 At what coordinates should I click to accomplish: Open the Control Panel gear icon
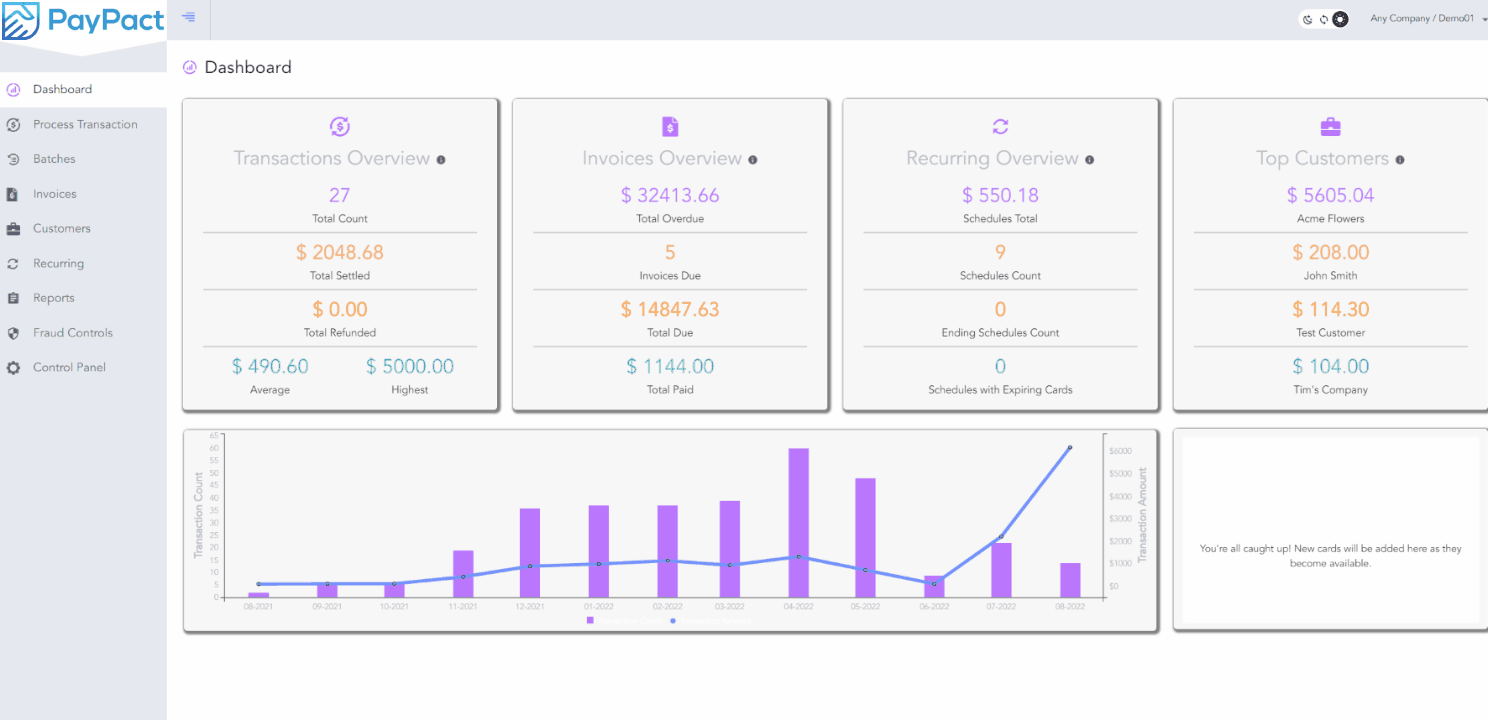click(x=13, y=367)
